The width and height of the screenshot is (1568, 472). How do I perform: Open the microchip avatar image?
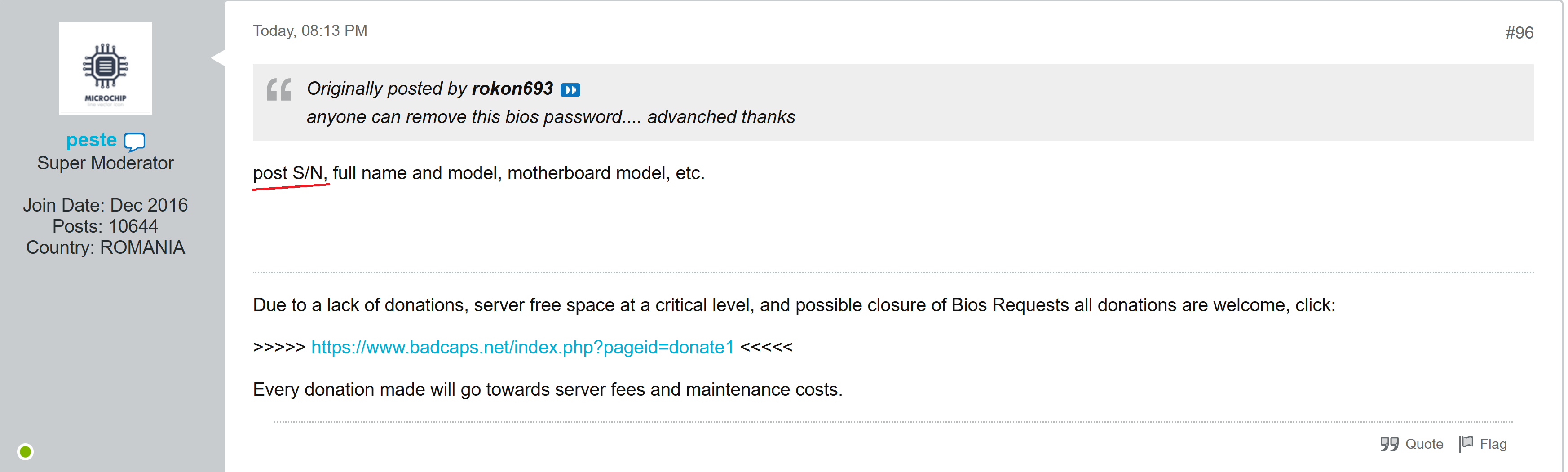point(105,68)
